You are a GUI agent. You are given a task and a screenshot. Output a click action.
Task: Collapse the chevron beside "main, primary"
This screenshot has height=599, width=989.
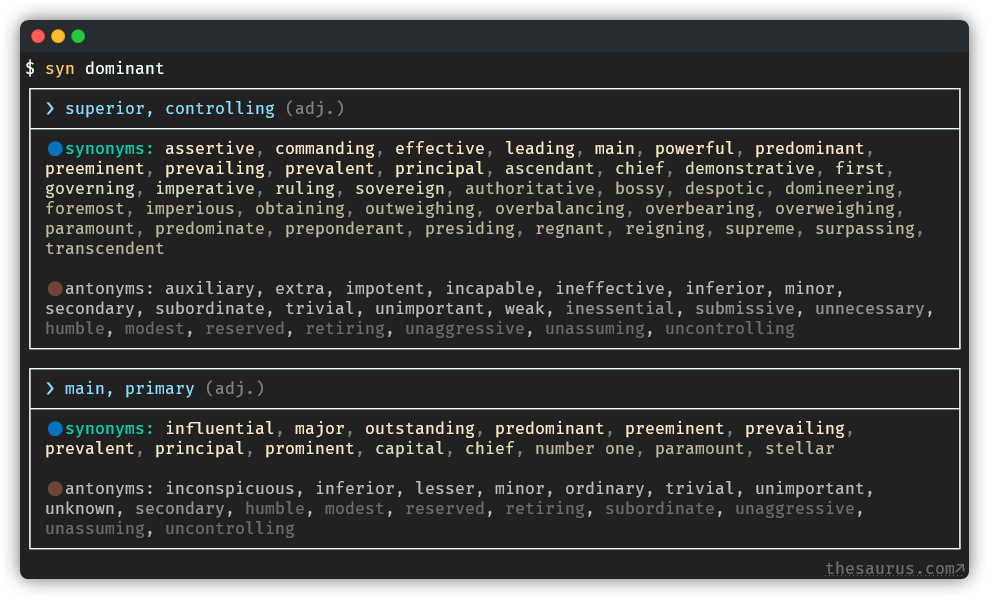pyautogui.click(x=50, y=389)
